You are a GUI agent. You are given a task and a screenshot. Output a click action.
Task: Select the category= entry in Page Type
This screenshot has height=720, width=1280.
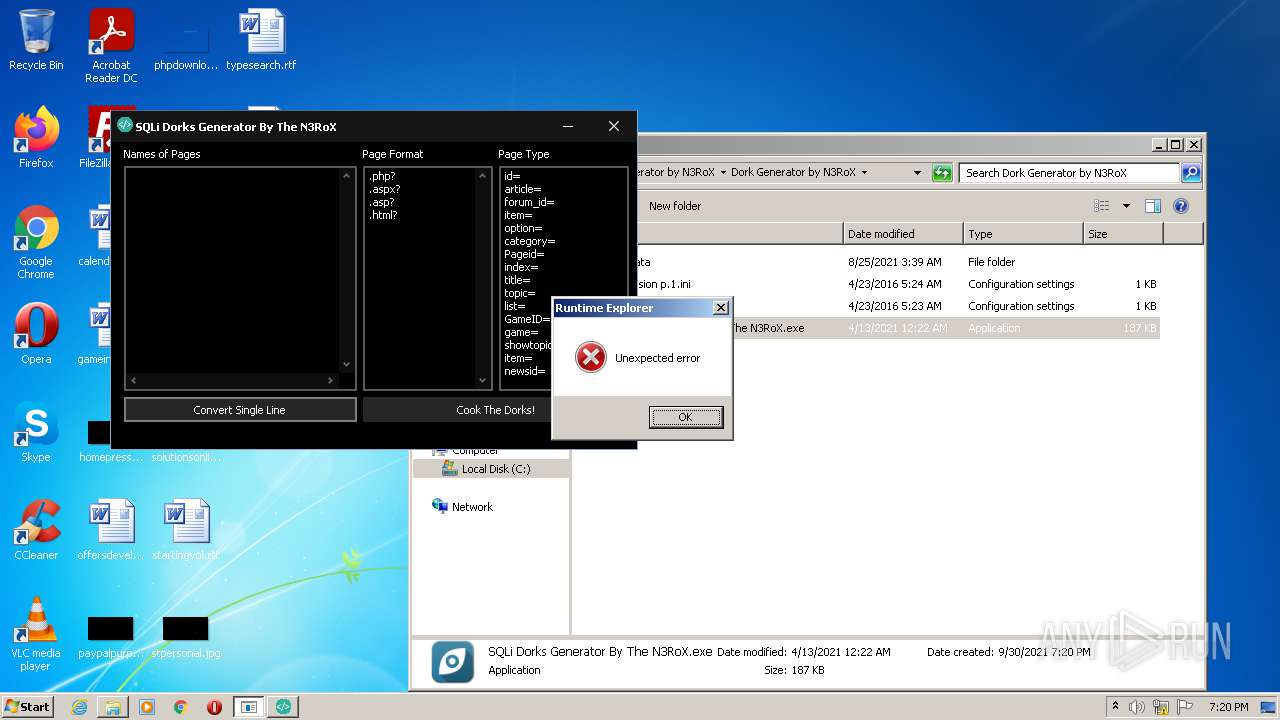(530, 241)
